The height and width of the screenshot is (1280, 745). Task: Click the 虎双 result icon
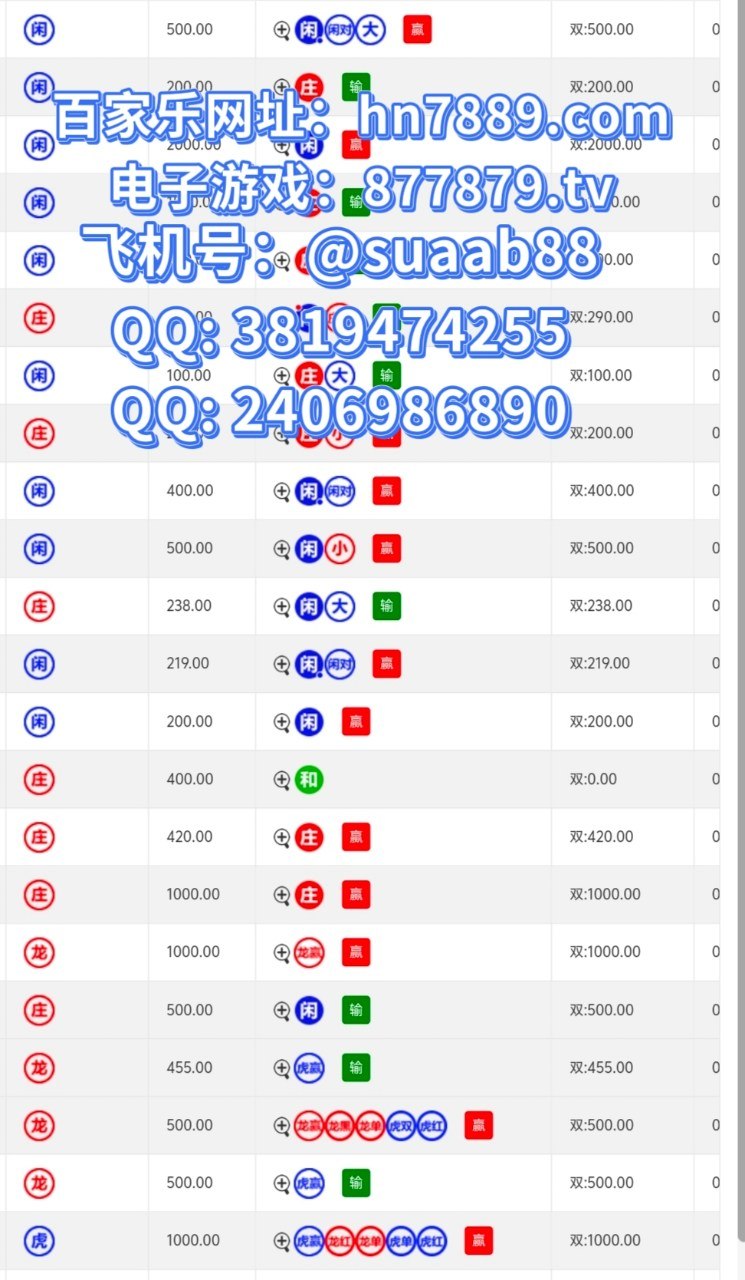401,1125
